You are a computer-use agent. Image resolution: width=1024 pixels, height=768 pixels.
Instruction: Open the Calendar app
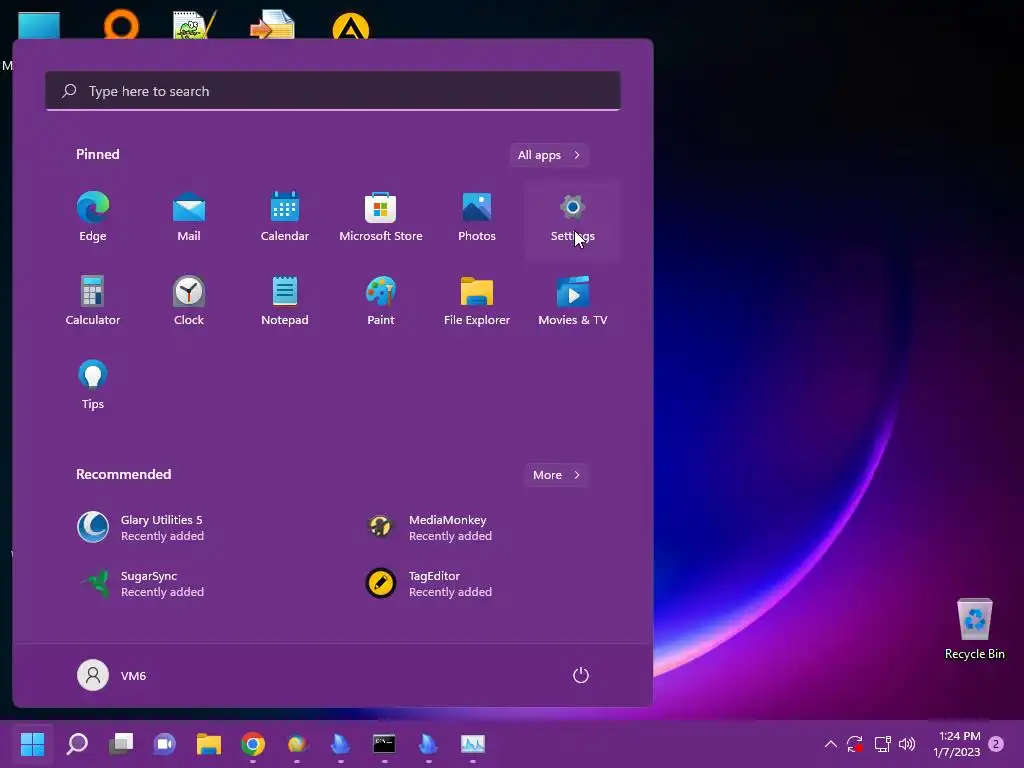click(285, 218)
